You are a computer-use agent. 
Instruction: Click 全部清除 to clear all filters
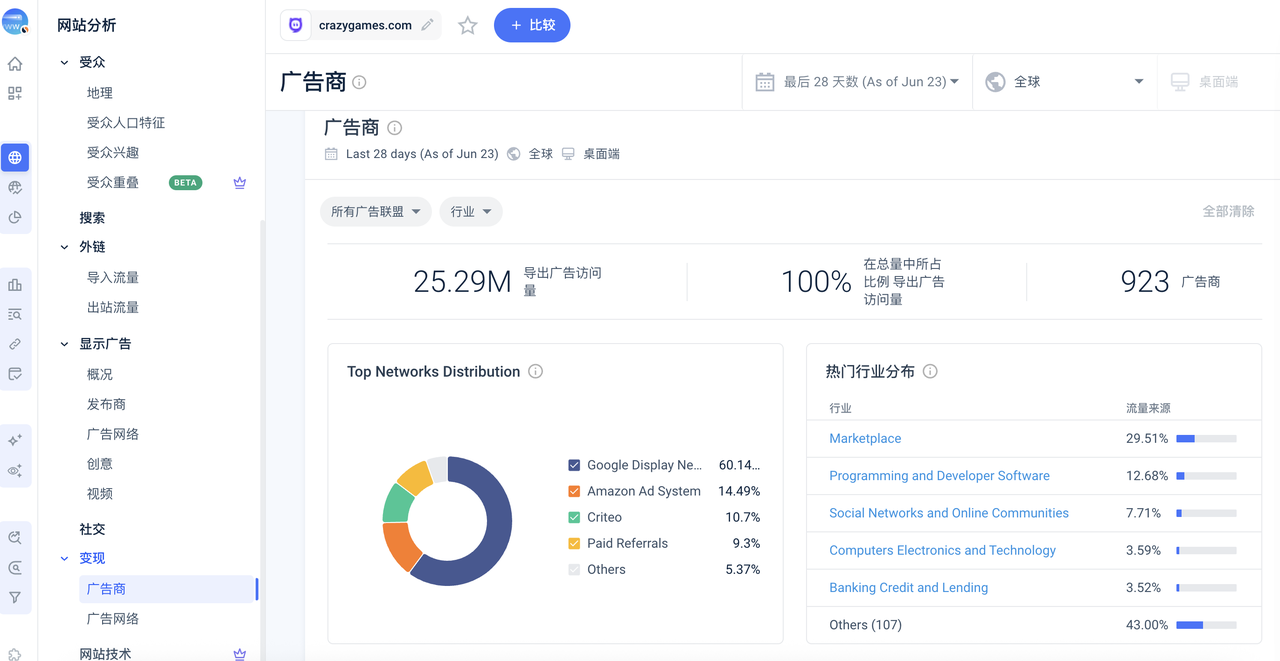point(1227,212)
